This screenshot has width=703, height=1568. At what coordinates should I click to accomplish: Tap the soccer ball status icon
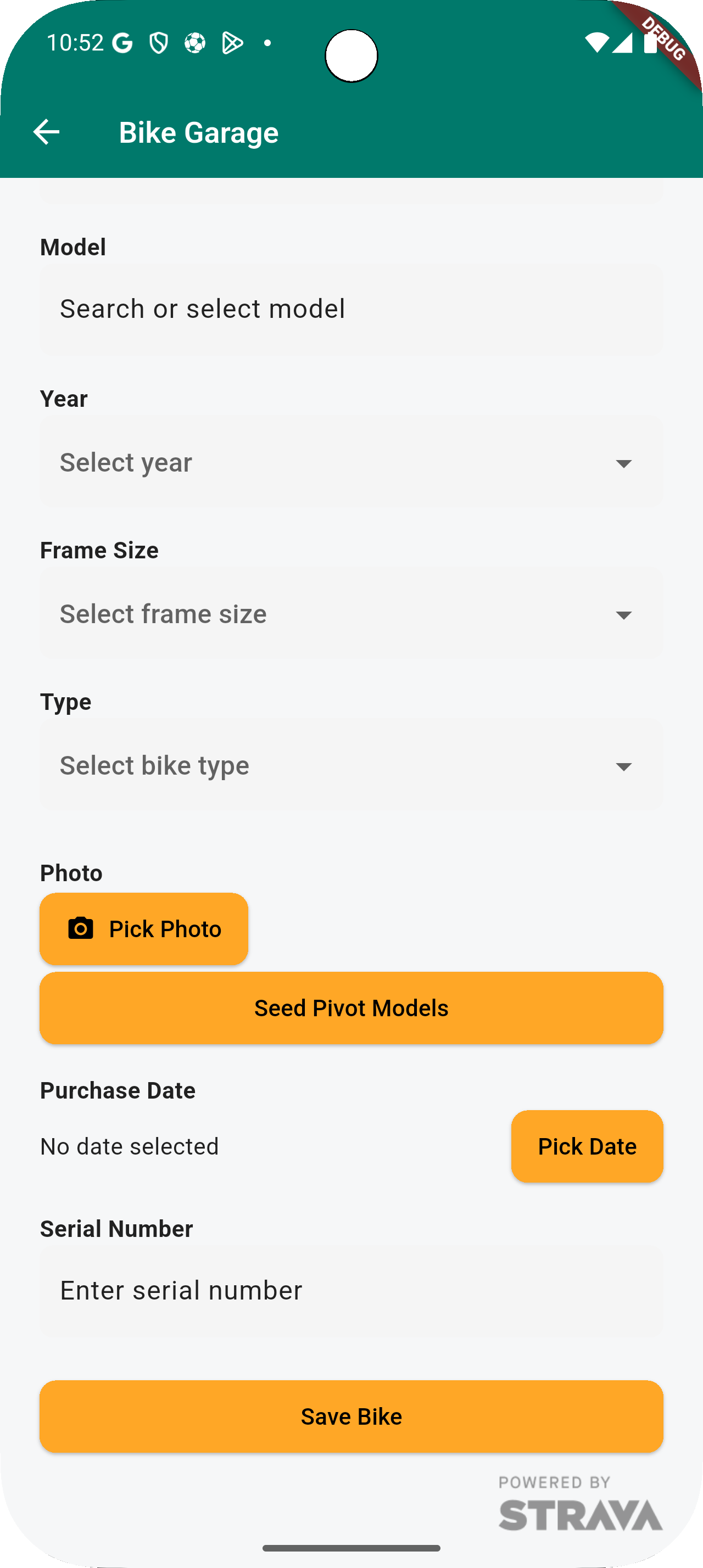click(x=195, y=43)
